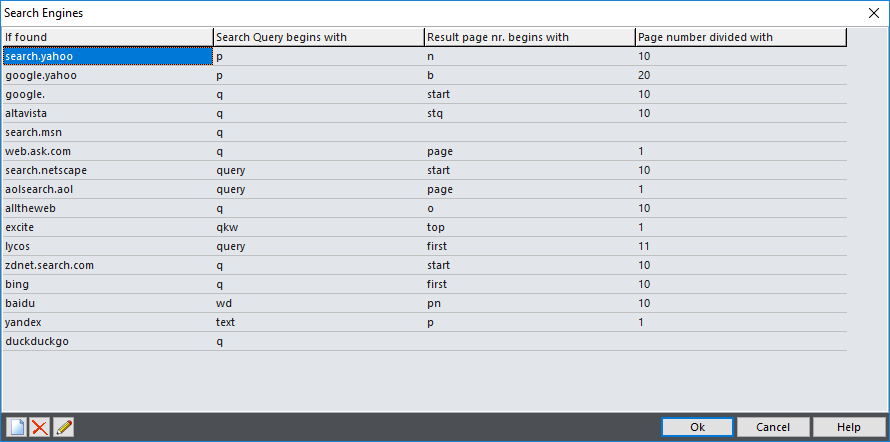Click the pencil edit icon
The width and height of the screenshot is (890, 442).
click(64, 427)
